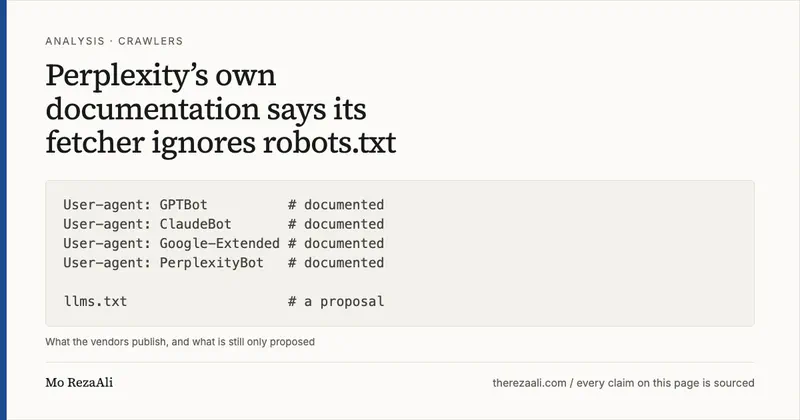Click the ANALYSIS · CRAWLERS category label
This screenshot has width=800, height=420.
114,41
